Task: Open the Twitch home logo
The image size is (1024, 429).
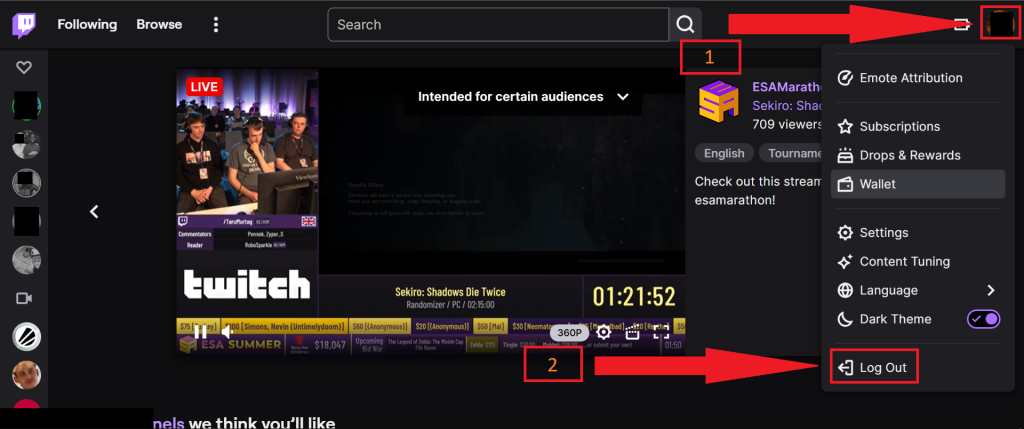Action: (x=24, y=25)
